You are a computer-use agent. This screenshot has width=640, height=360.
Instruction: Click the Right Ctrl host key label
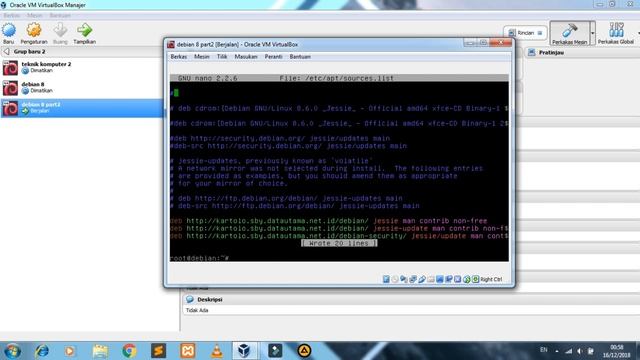(491, 280)
